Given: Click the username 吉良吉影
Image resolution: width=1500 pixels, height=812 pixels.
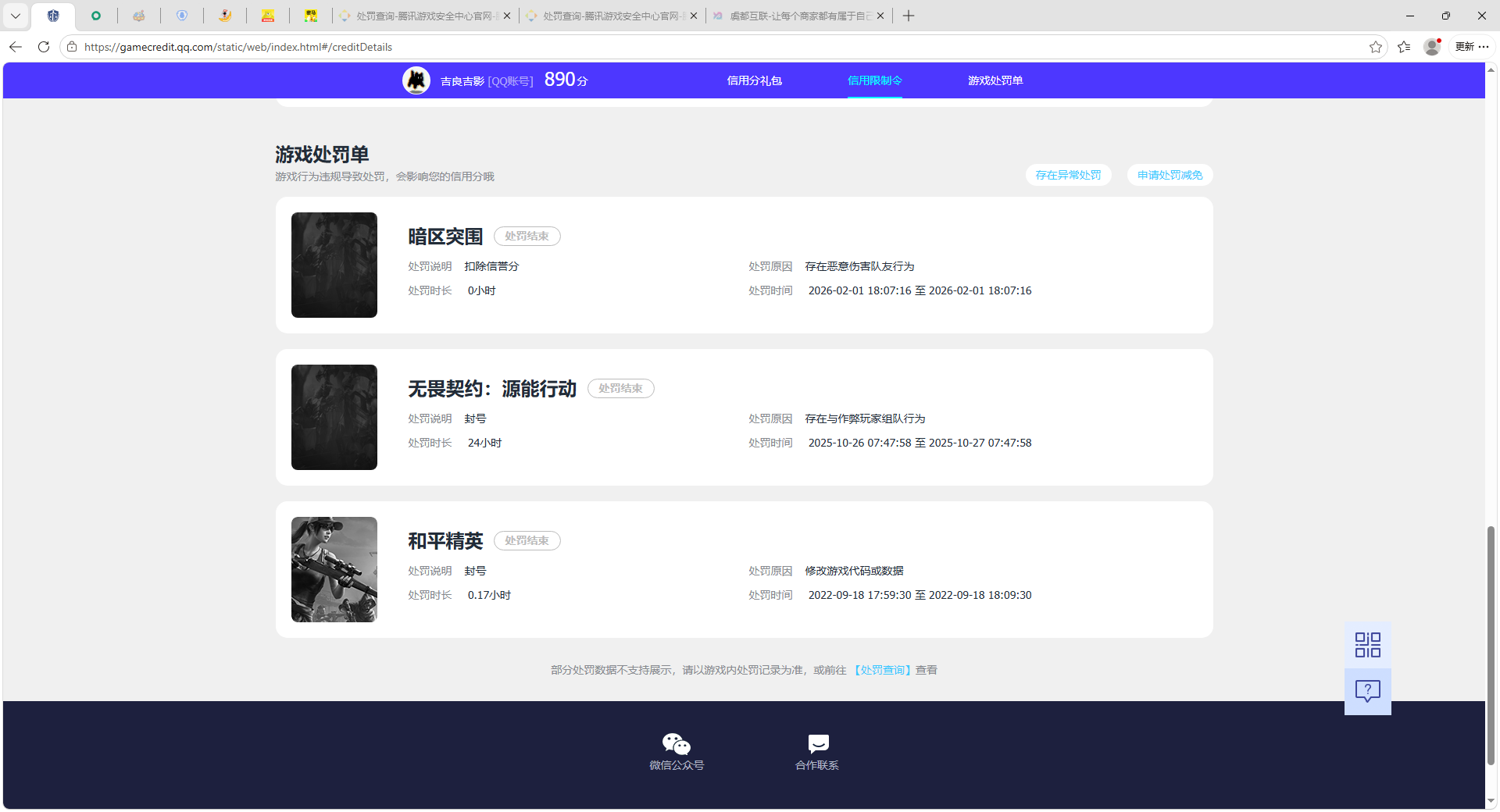Looking at the screenshot, I should click(462, 81).
